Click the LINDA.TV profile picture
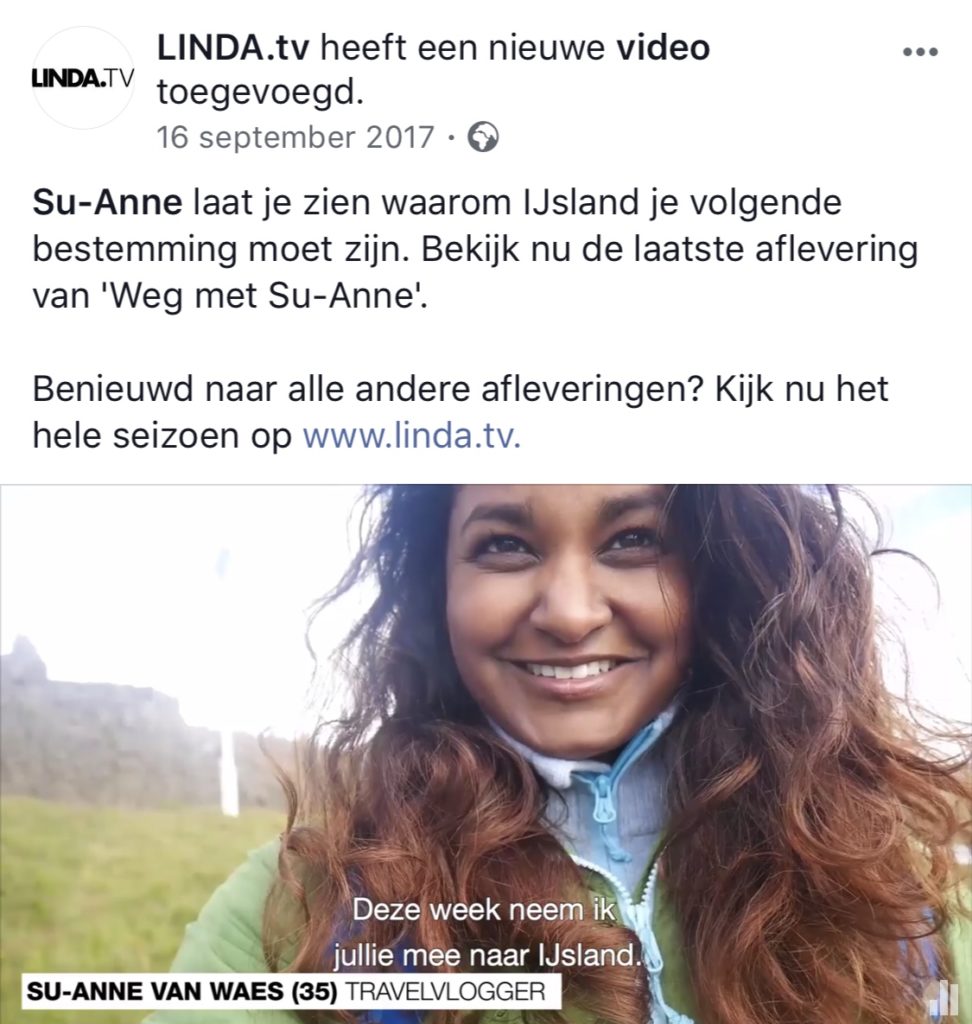972x1024 pixels. tap(83, 78)
